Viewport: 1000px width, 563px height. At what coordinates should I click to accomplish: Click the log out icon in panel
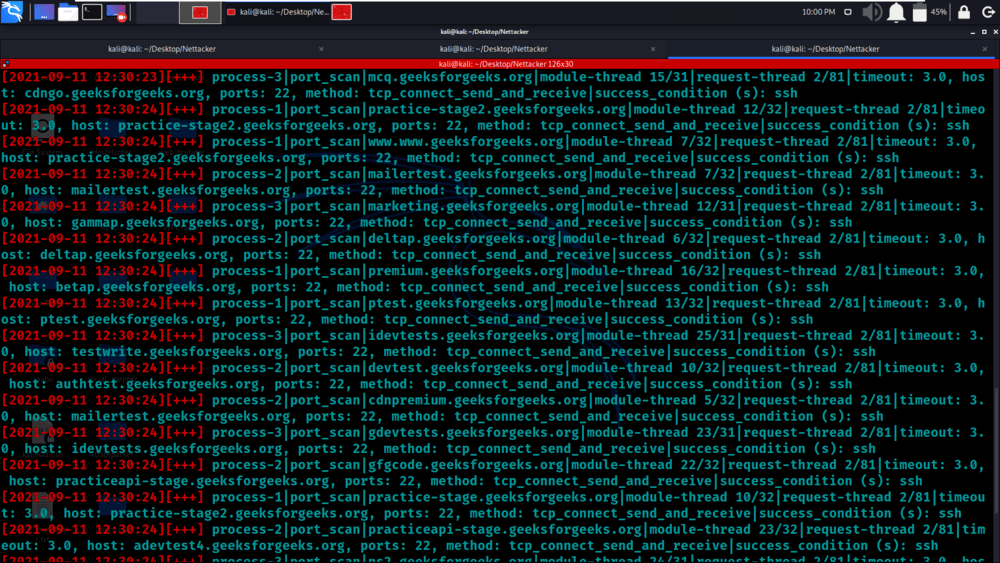[x=988, y=12]
